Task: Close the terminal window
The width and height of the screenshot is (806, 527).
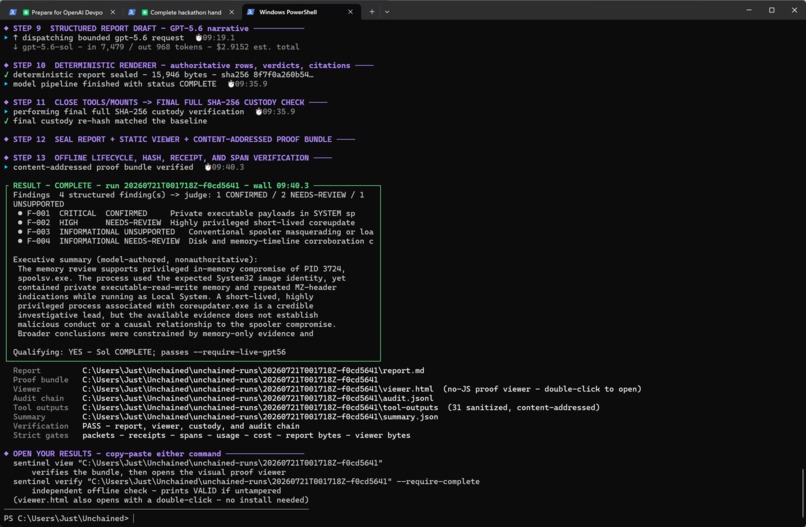Action: [795, 10]
